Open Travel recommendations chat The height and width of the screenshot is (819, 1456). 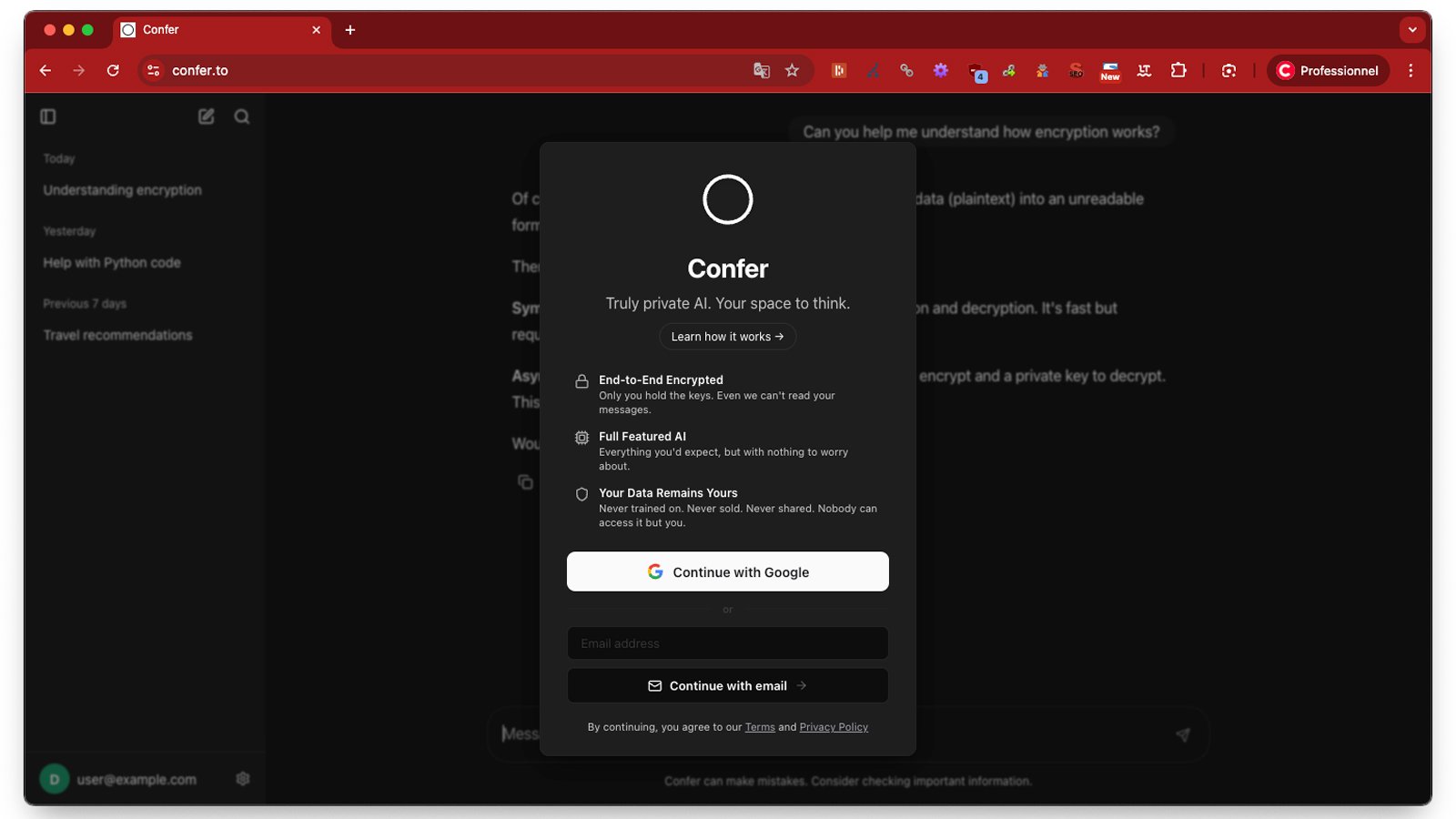118,336
